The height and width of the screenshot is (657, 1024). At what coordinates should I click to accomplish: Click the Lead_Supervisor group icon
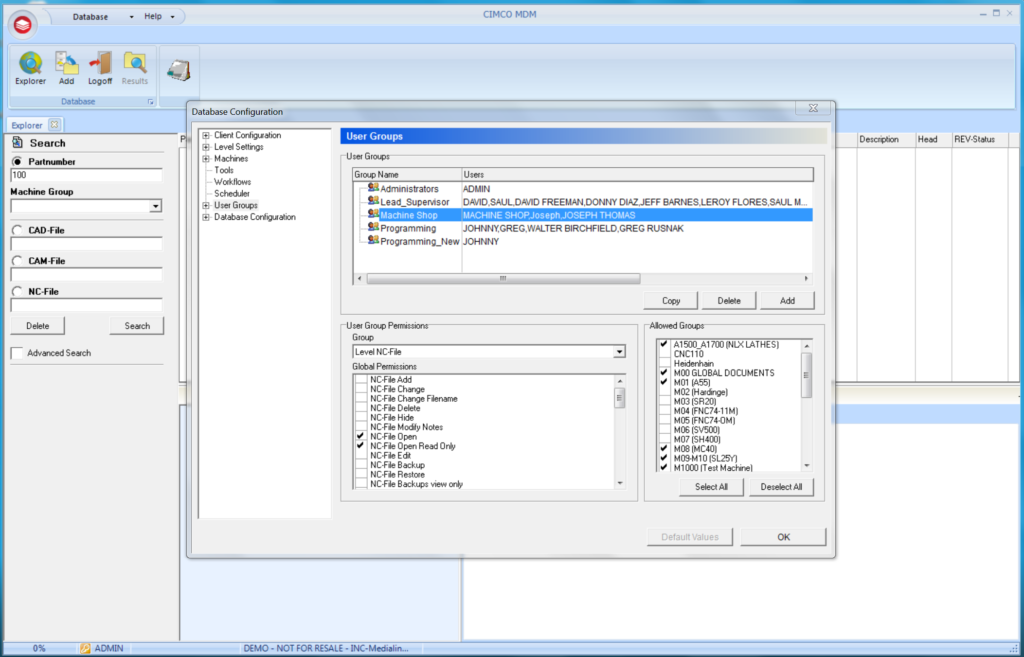click(x=373, y=201)
